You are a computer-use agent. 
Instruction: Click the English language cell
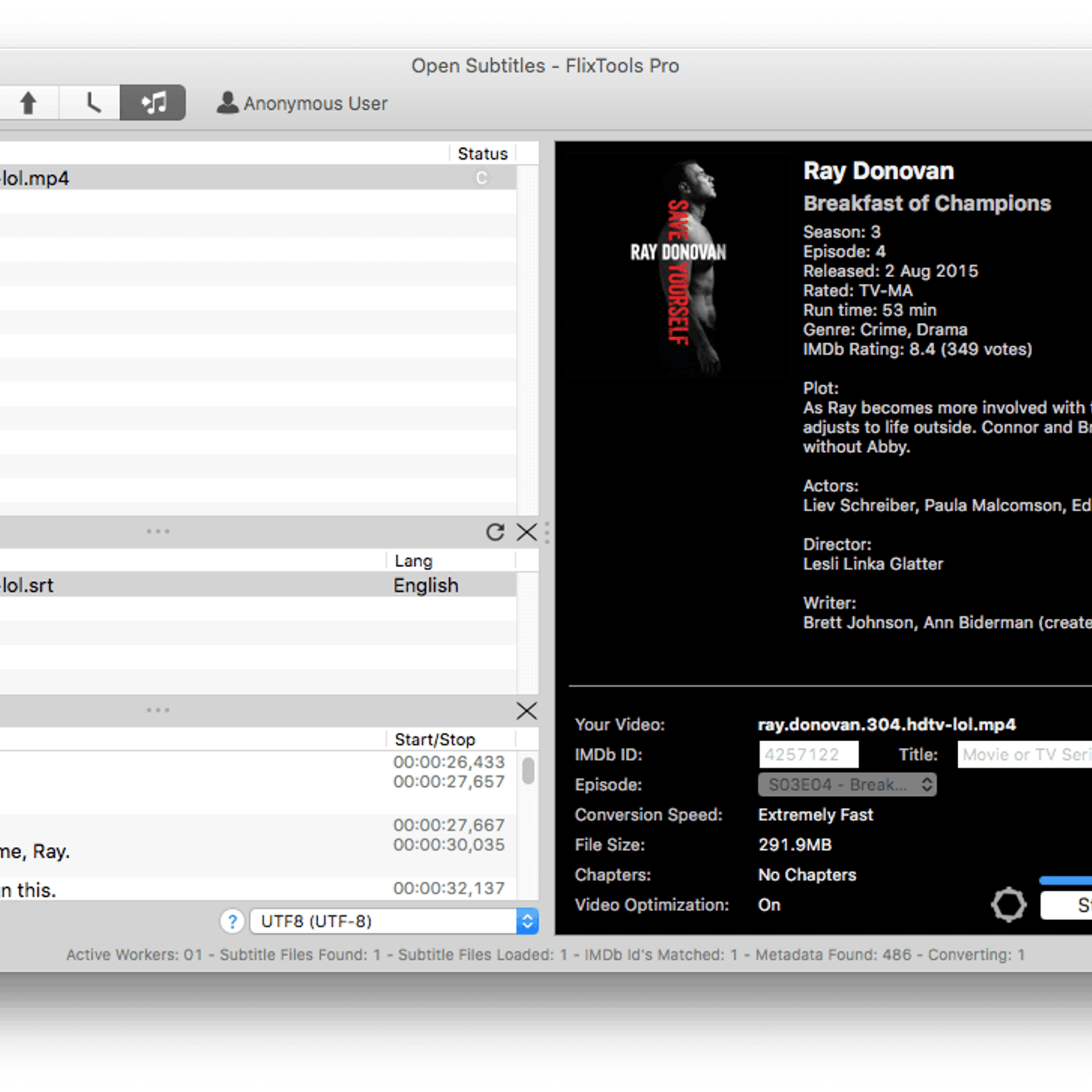[426, 586]
